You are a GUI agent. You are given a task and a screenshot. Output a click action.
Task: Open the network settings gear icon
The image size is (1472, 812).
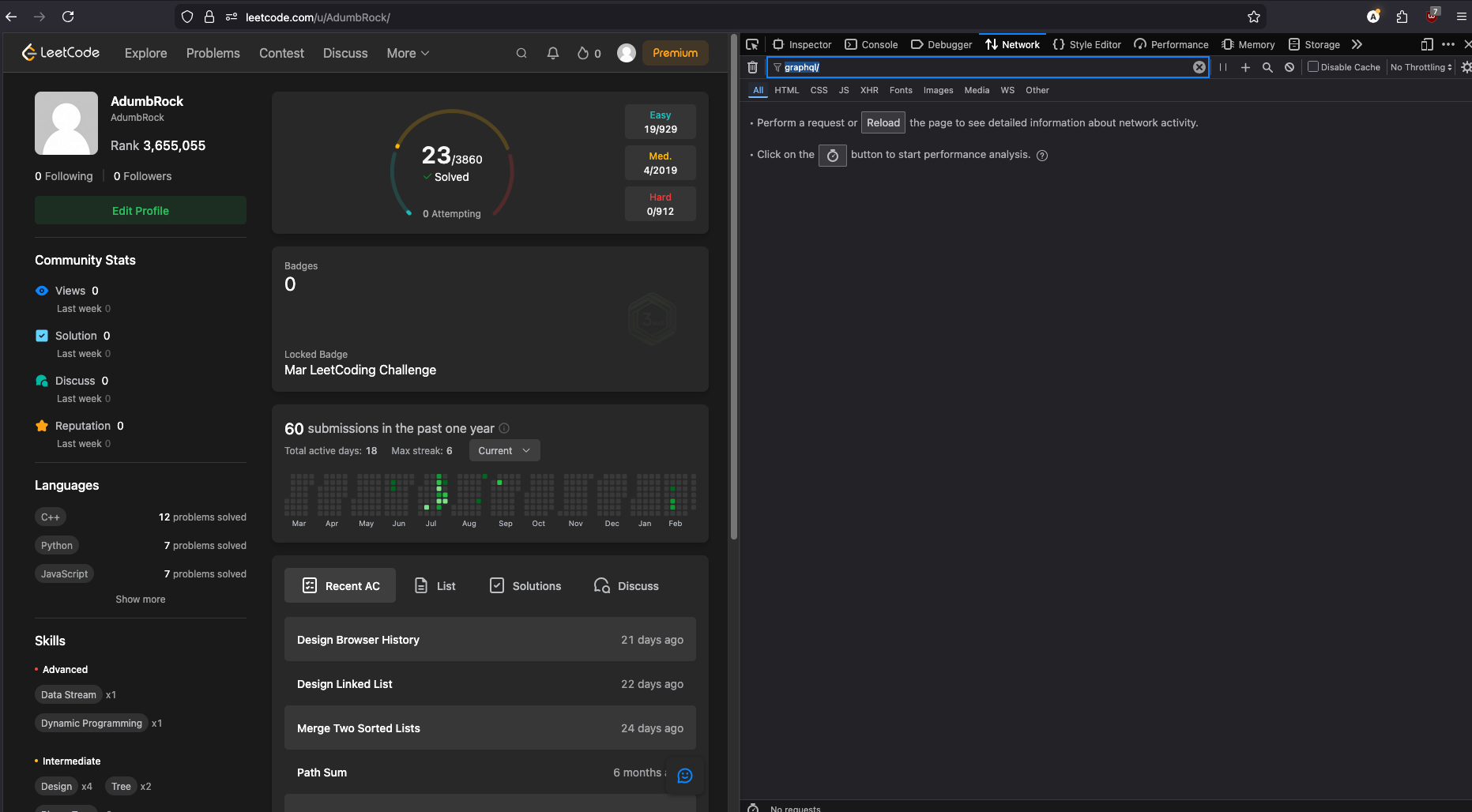tap(1466, 67)
